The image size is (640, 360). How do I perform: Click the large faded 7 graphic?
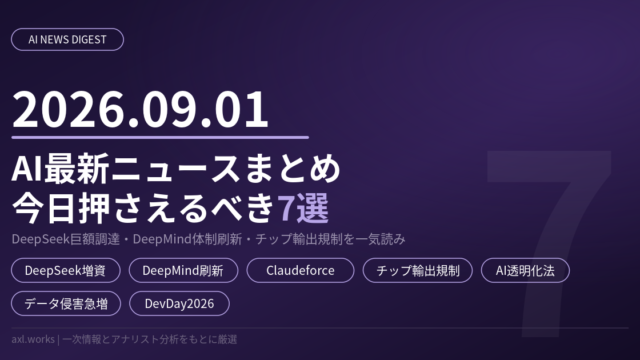[x=549, y=243]
